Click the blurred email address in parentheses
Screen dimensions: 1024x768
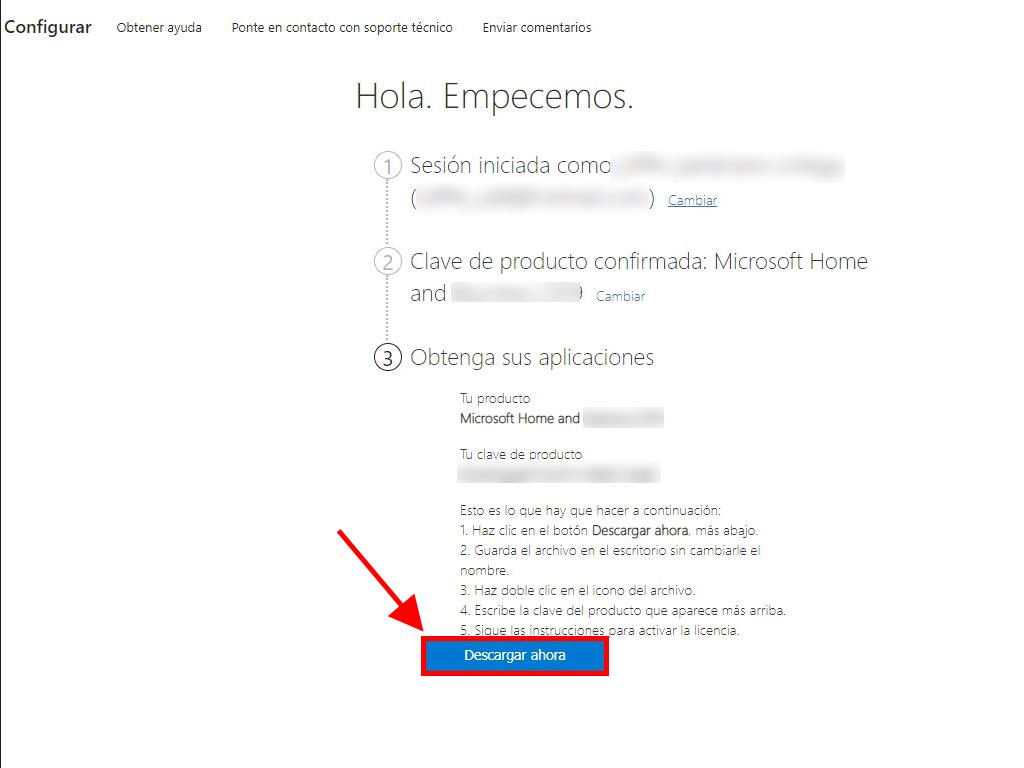(x=532, y=199)
